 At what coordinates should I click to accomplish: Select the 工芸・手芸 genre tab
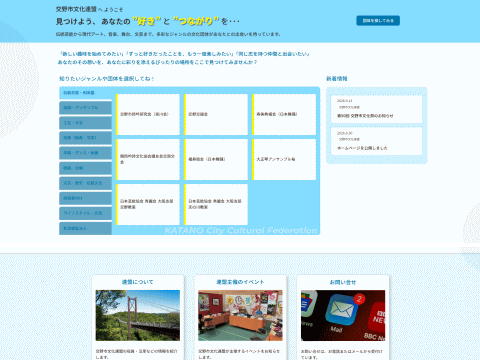pyautogui.click(x=85, y=123)
